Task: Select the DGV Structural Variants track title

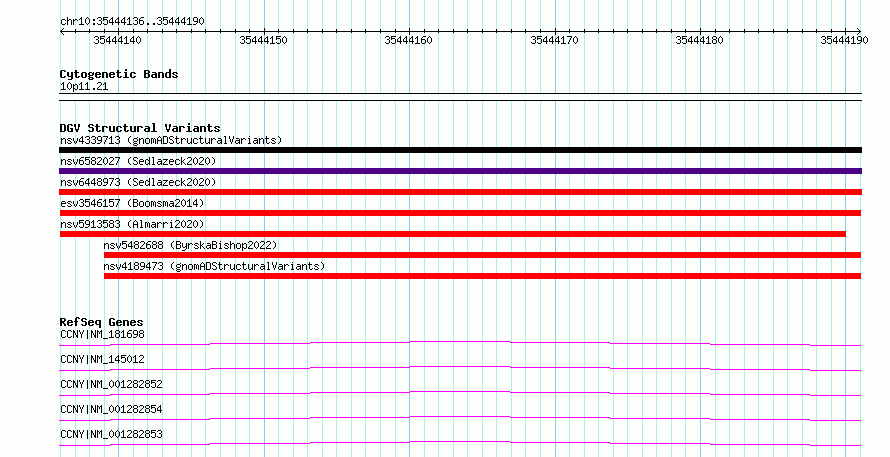Action: pos(140,128)
